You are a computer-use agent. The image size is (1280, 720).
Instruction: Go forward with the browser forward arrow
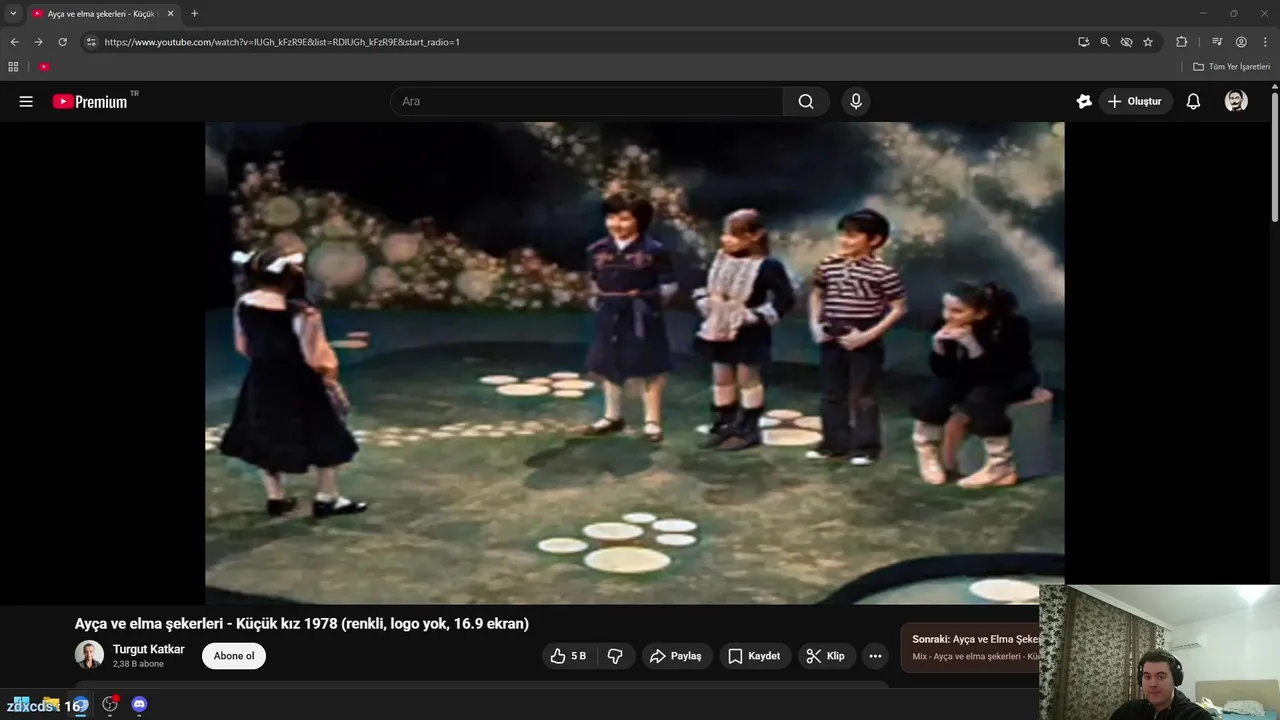click(38, 42)
